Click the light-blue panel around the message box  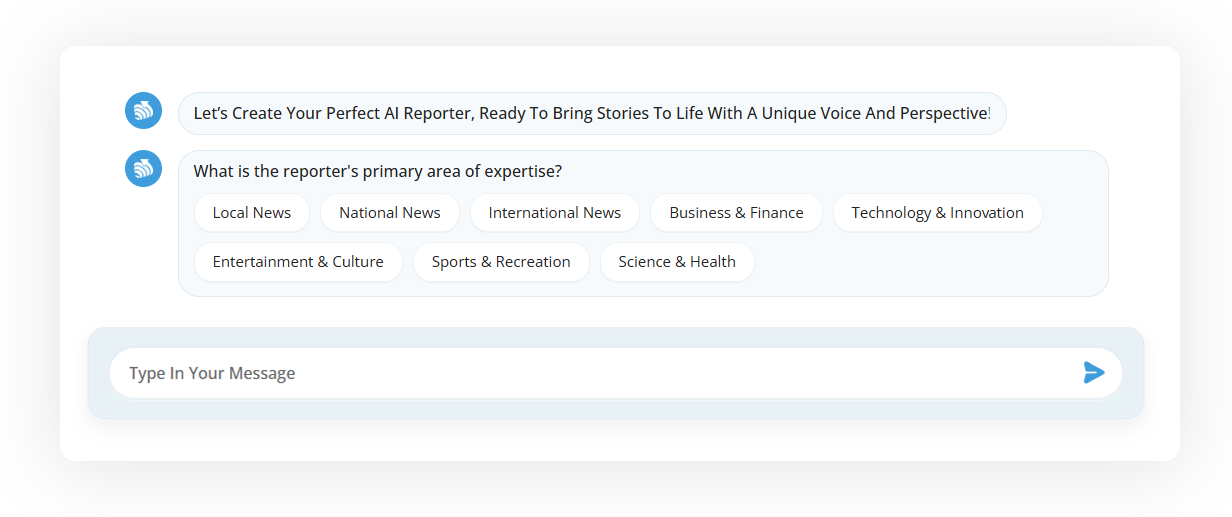(x=616, y=408)
